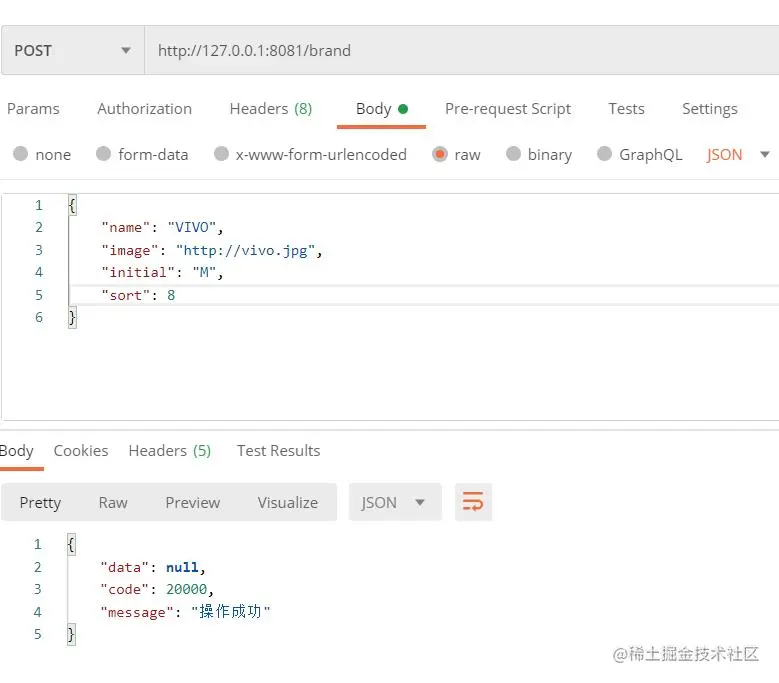Click the Raw response view button
Screen dimensions: 779x683
pyautogui.click(x=113, y=502)
